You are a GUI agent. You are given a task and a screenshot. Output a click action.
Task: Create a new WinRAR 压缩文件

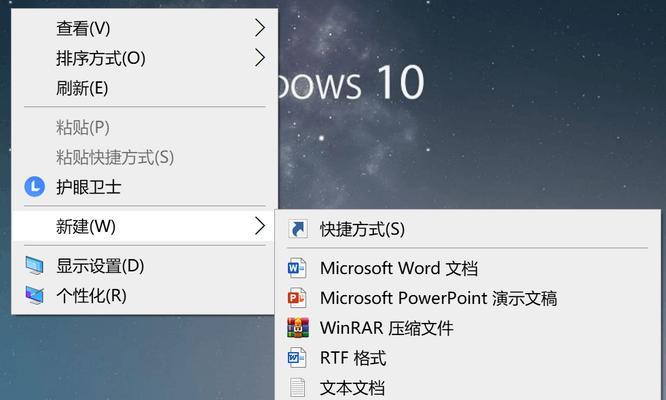click(x=468, y=327)
